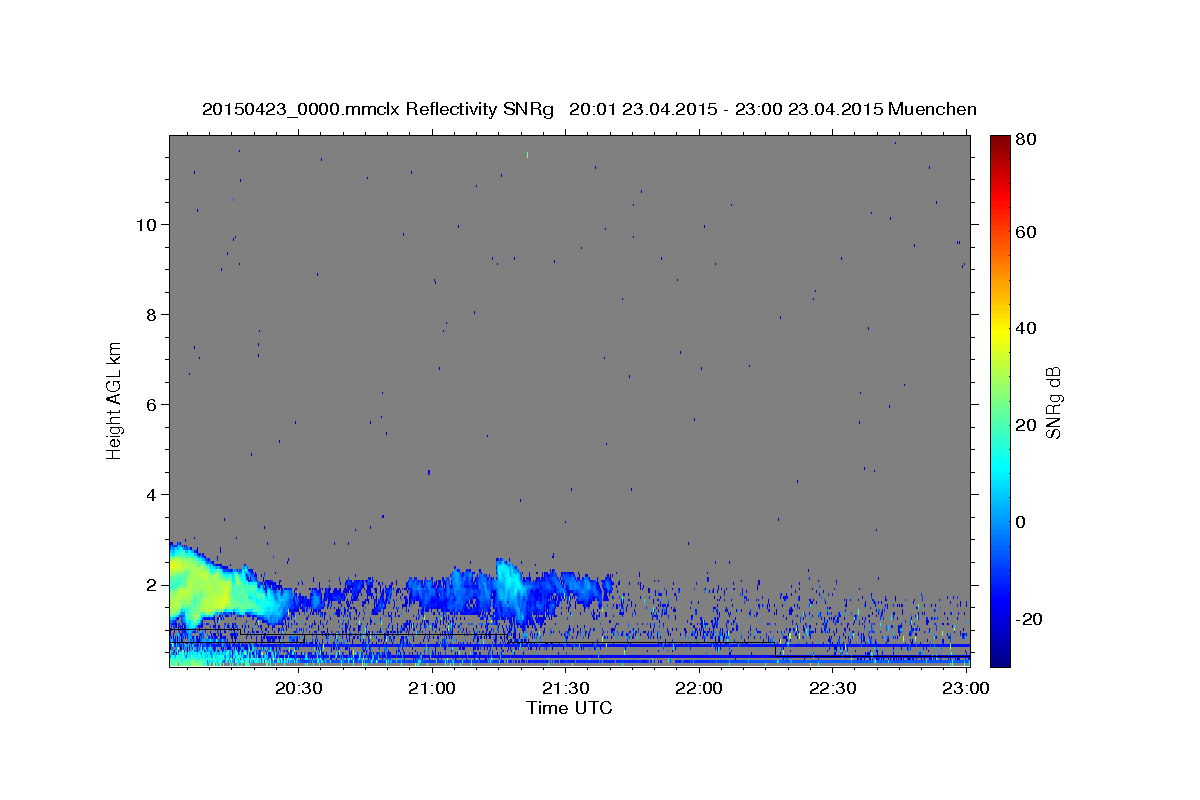Click the colorbar value 80

(1027, 140)
